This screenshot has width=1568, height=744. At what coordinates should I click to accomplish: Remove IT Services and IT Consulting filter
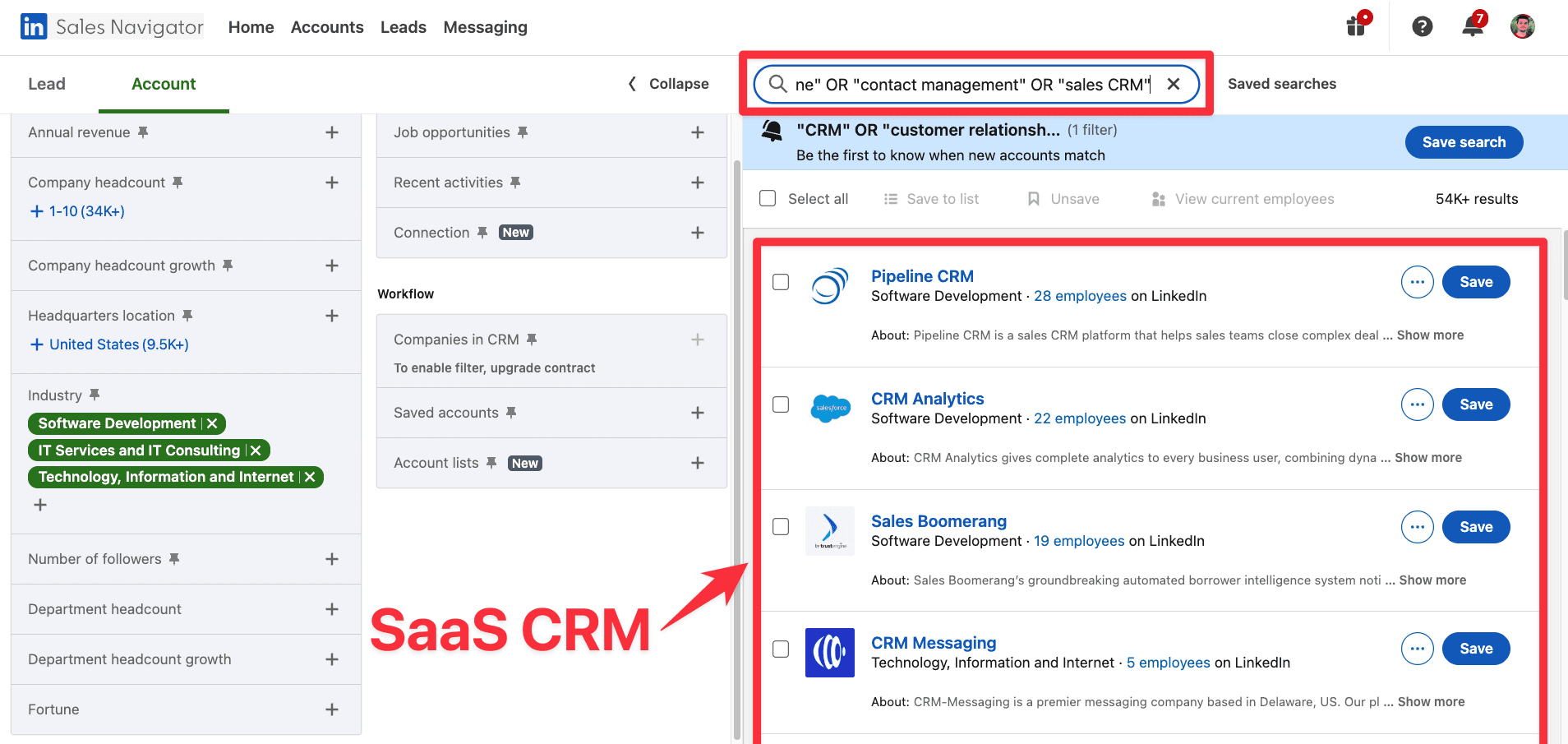(256, 451)
